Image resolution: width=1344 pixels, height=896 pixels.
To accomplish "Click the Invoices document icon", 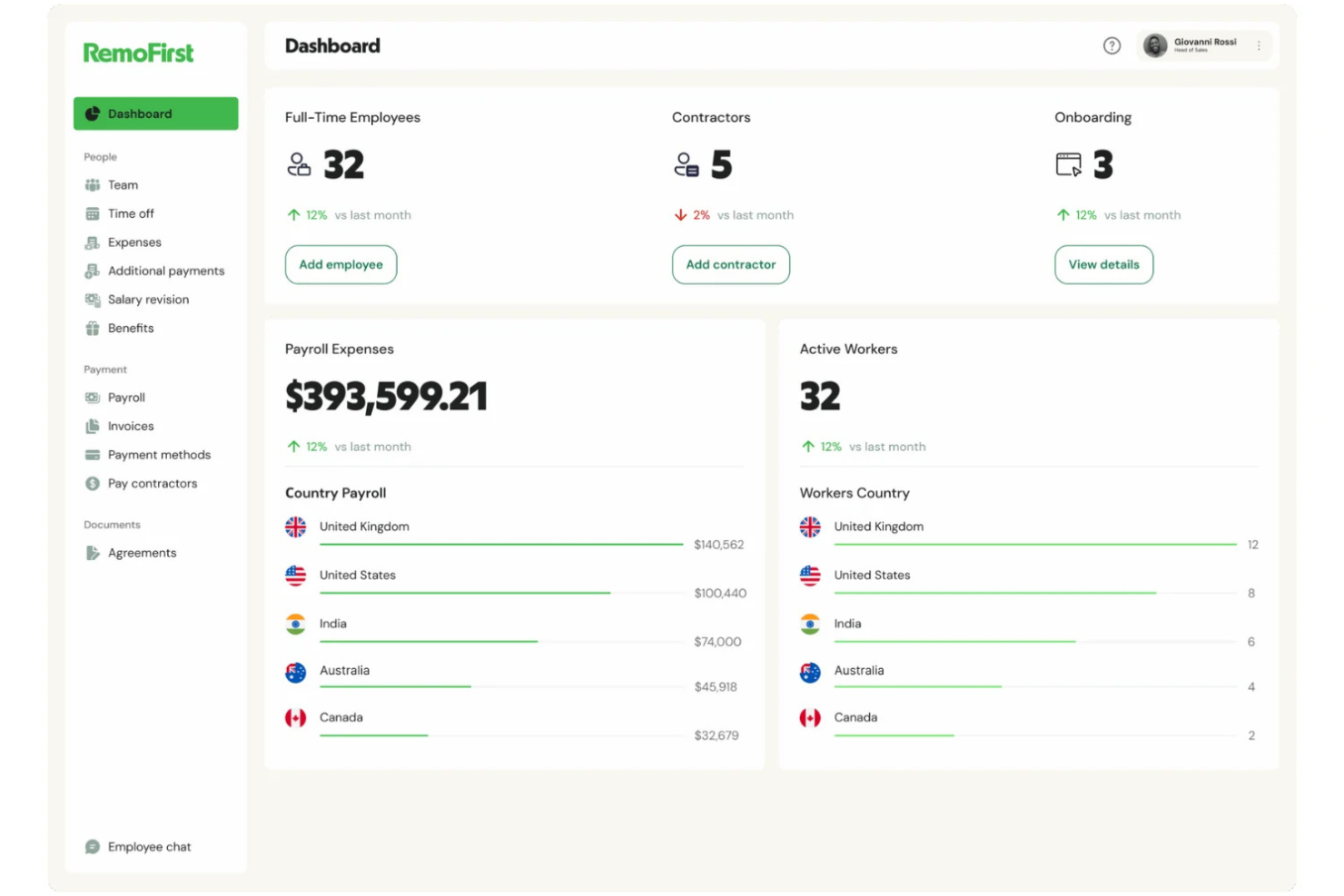I will coord(94,426).
